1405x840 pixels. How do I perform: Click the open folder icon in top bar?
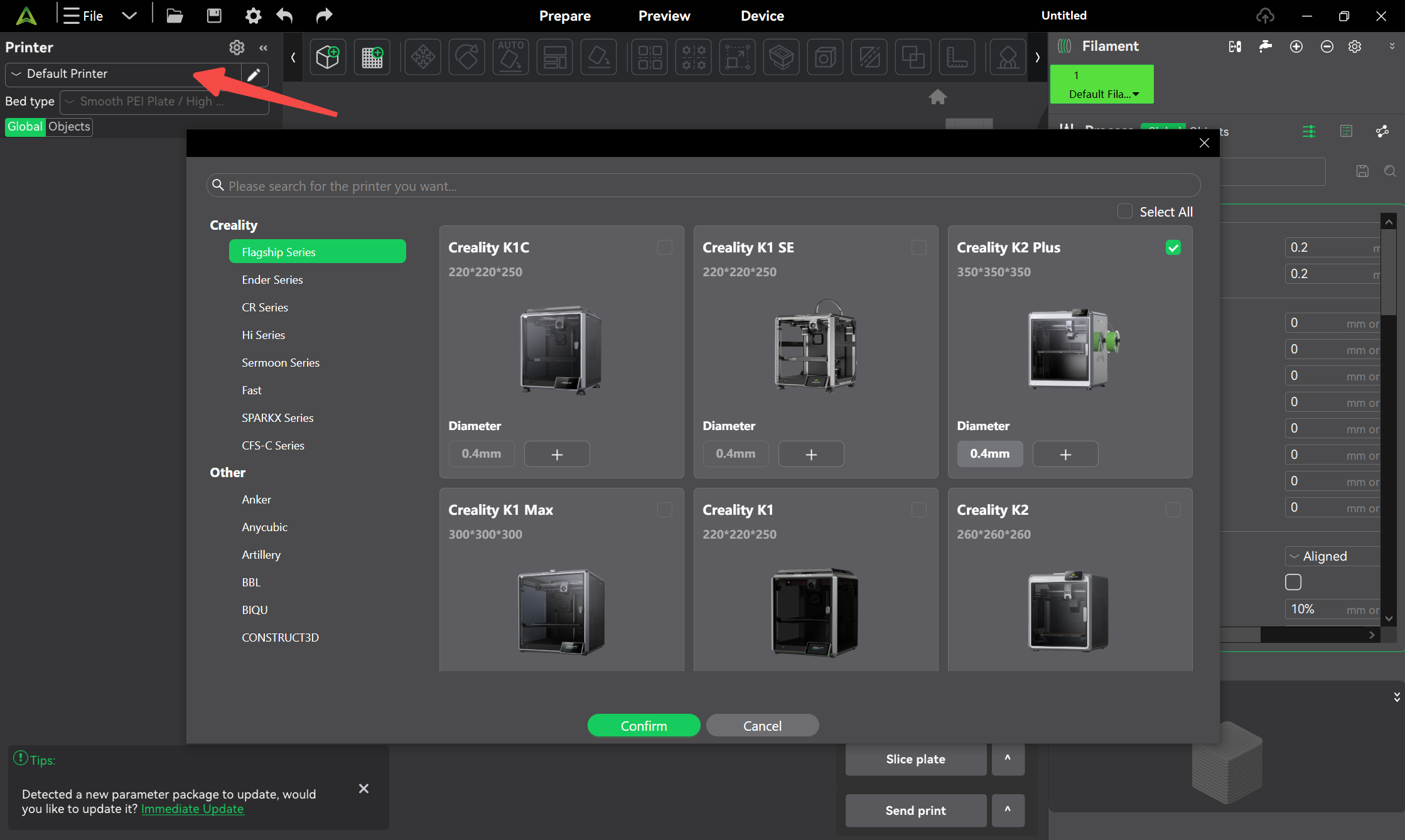[175, 16]
